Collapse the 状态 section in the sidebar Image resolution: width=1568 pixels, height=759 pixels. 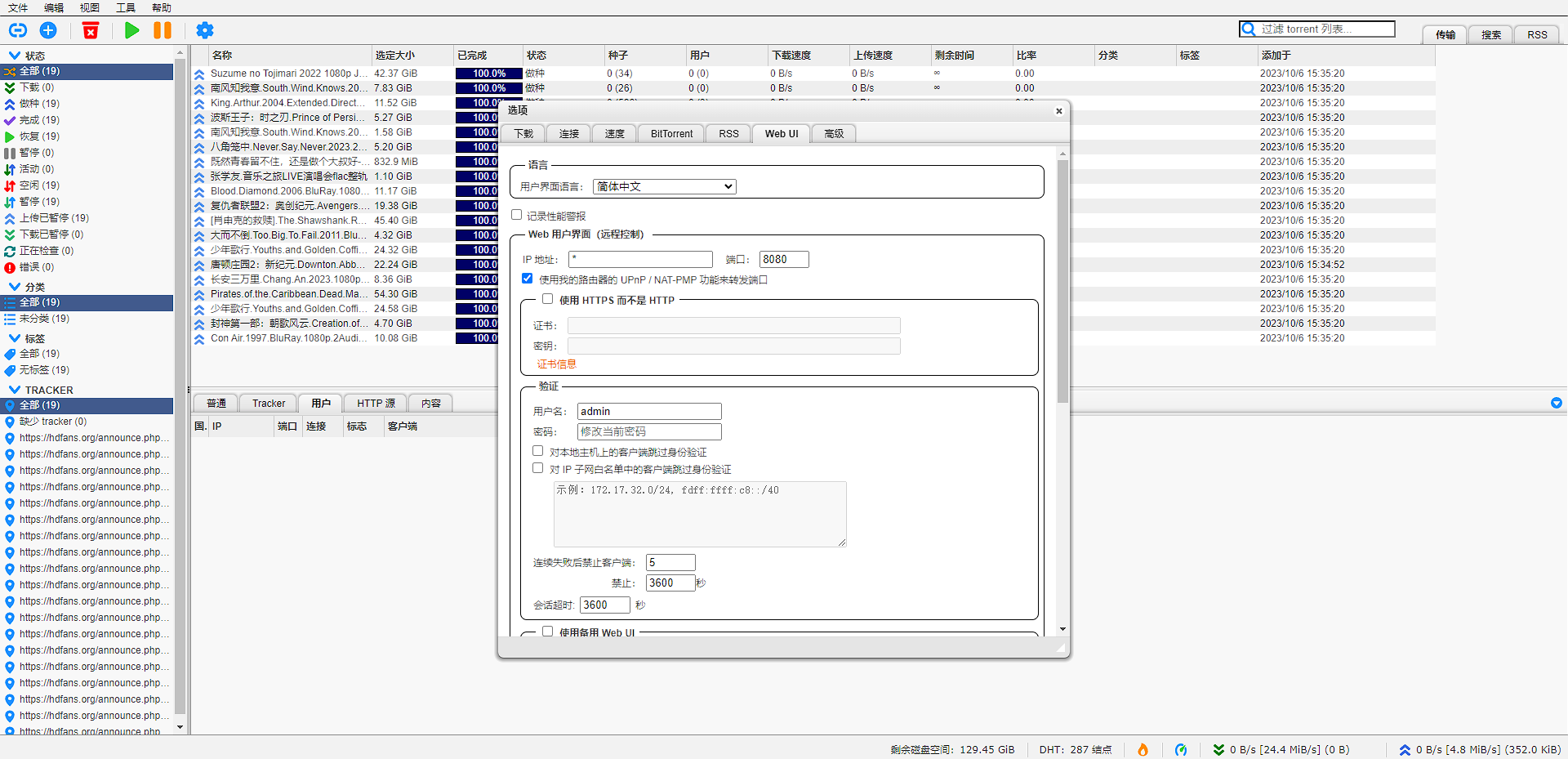[15, 56]
